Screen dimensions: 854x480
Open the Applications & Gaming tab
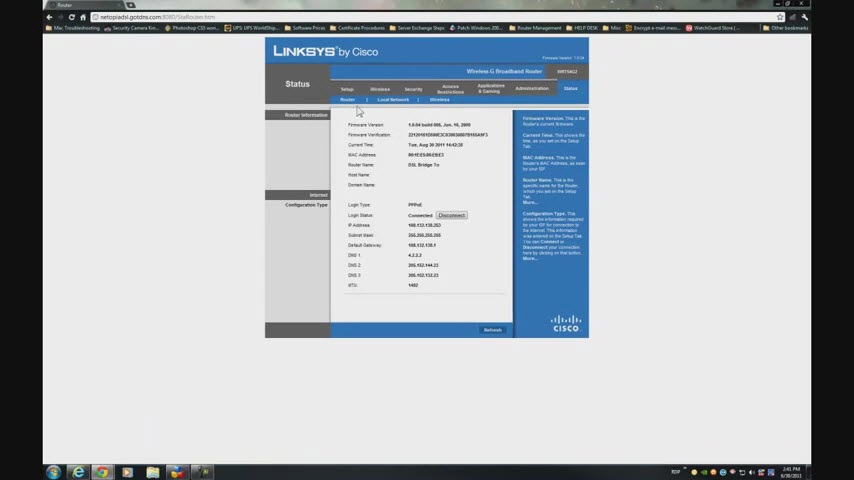click(x=490, y=88)
